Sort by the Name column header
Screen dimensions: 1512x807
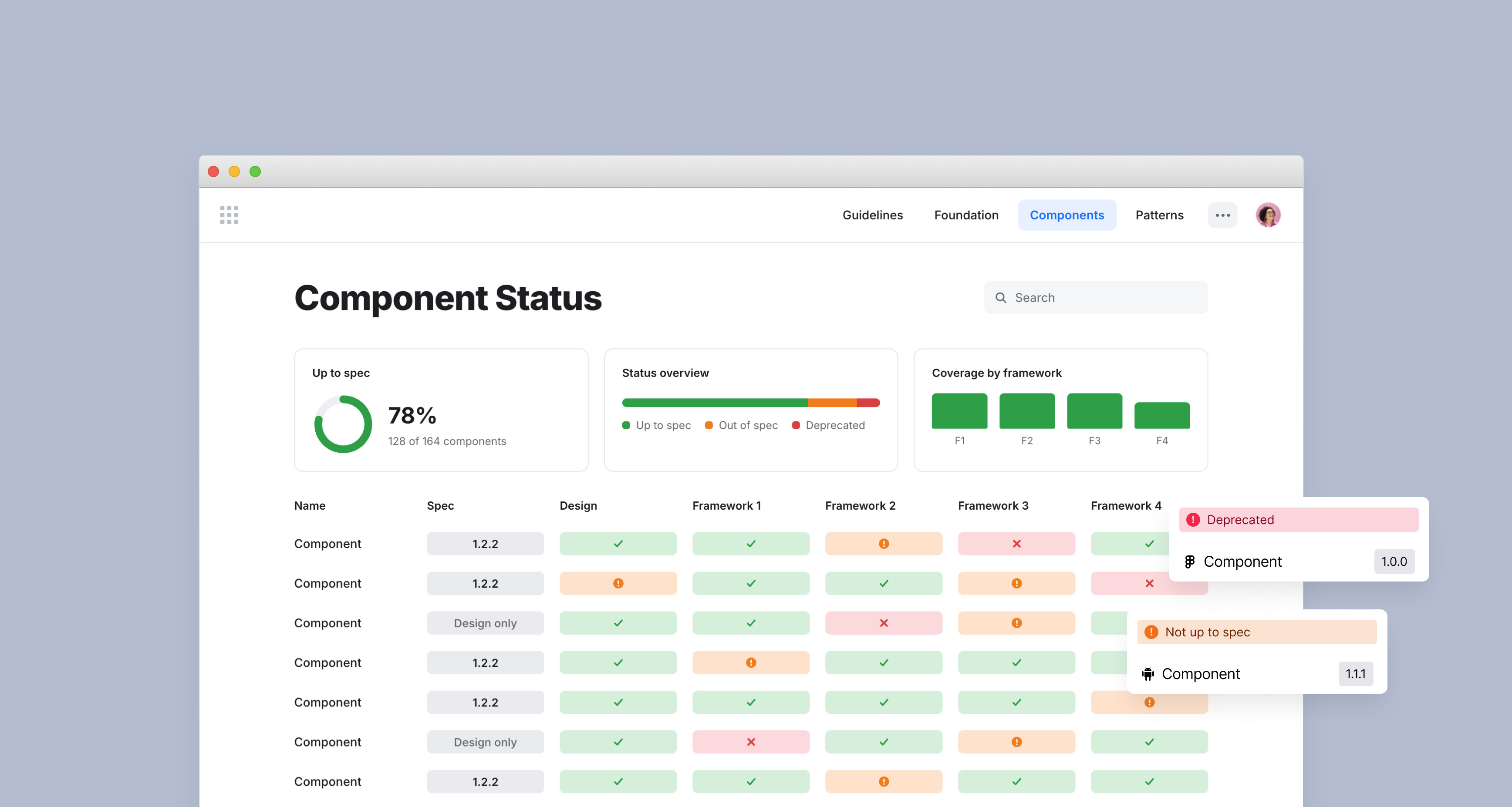tap(309, 505)
